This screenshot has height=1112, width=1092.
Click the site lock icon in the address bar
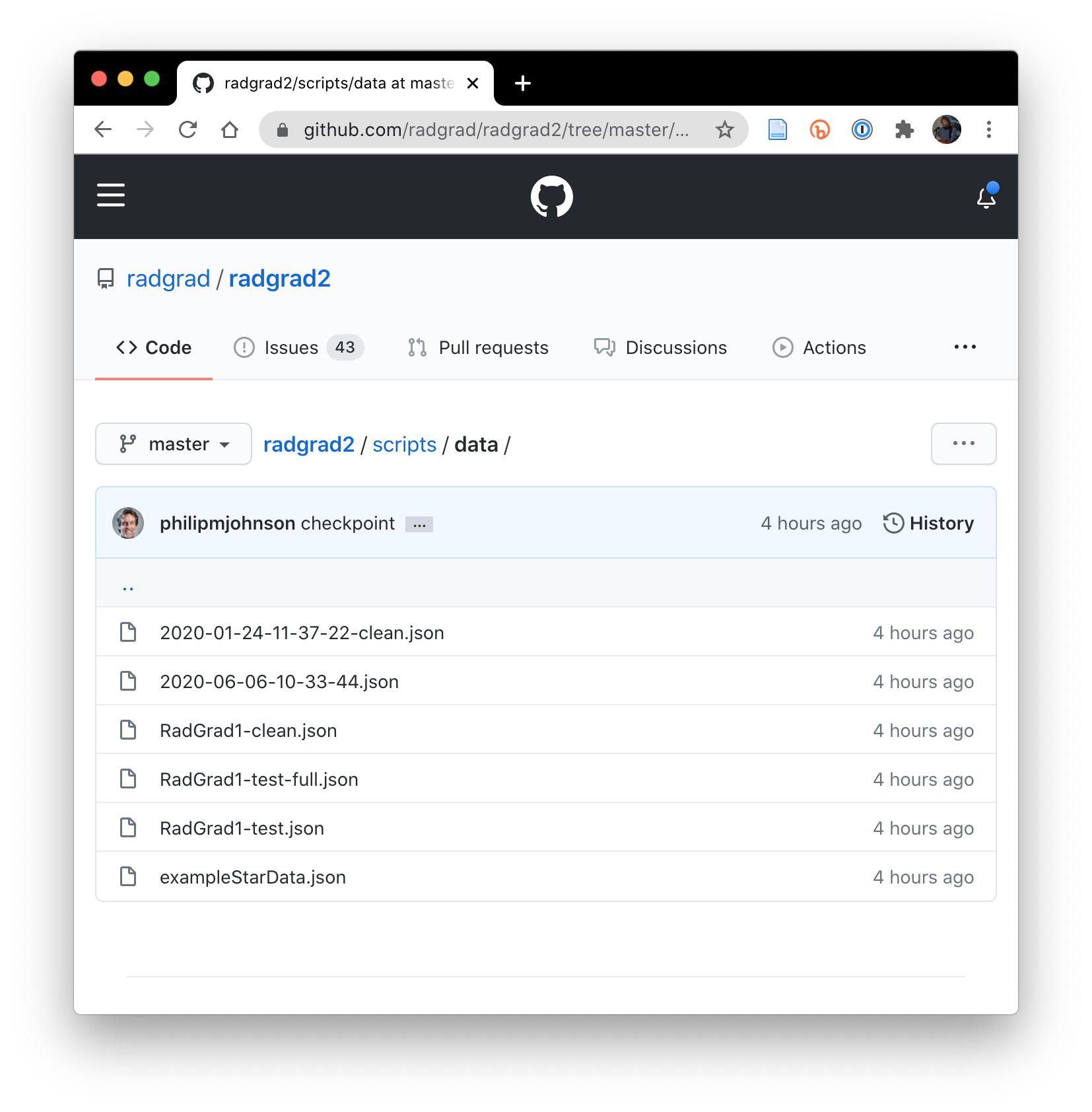pyautogui.click(x=283, y=130)
